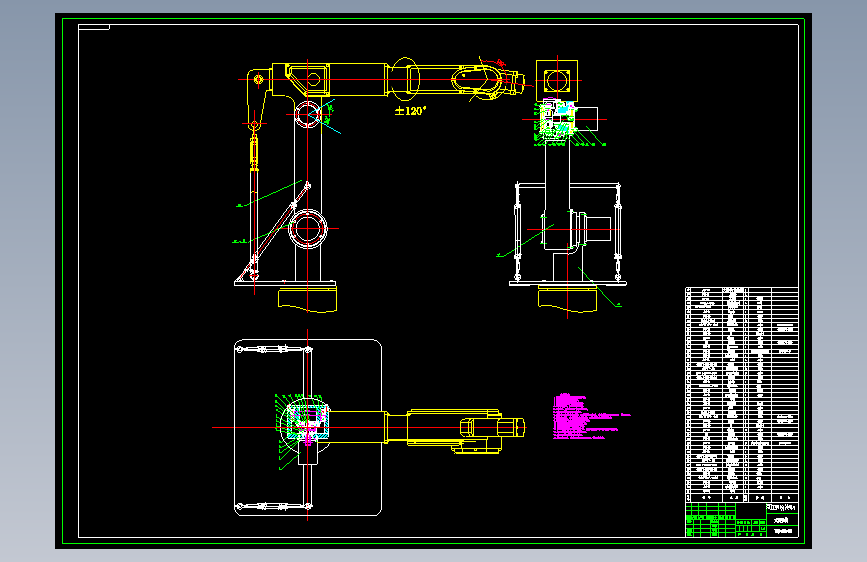Viewport: 867px width, 562px height.
Task: Select the upper circular joint flange in front view
Action: [307, 115]
